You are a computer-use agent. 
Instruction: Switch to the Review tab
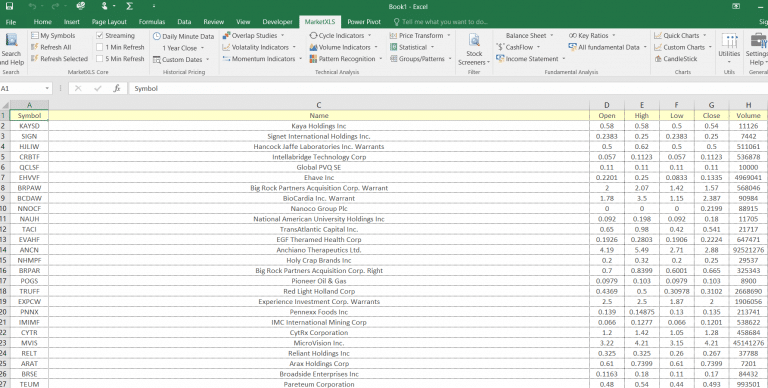(214, 22)
